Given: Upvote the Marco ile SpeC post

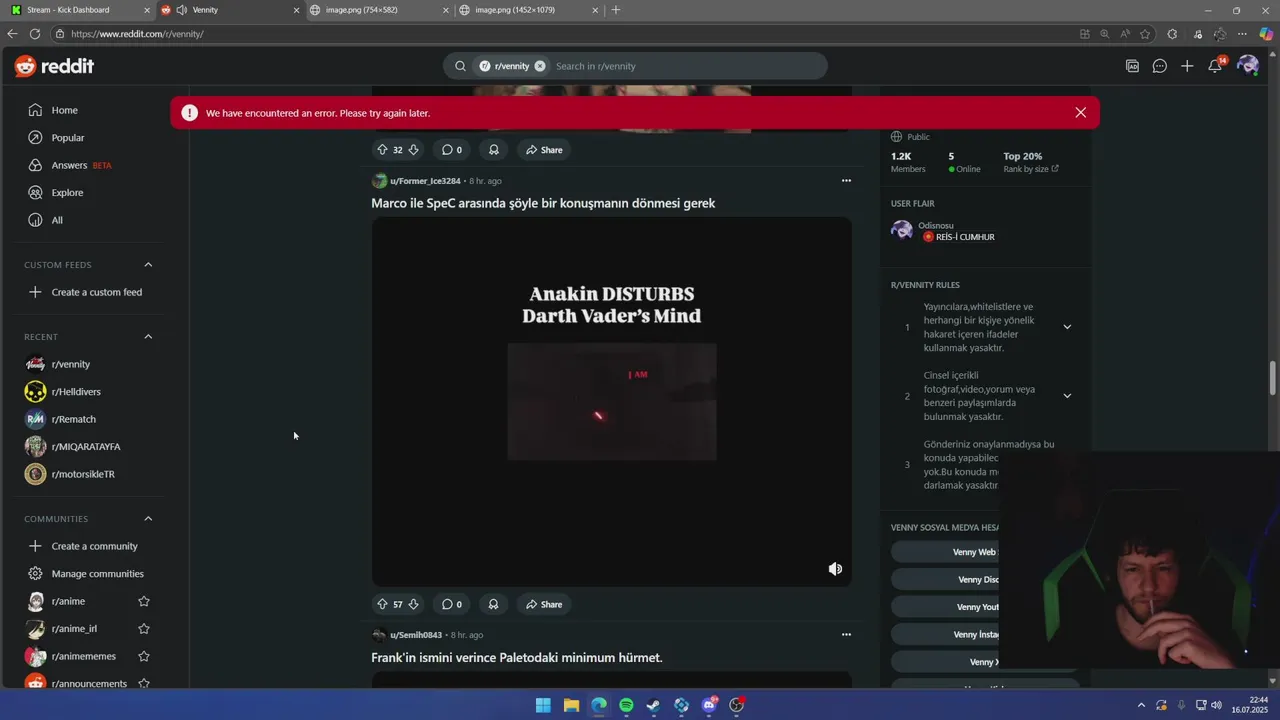Looking at the screenshot, I should coord(382,604).
